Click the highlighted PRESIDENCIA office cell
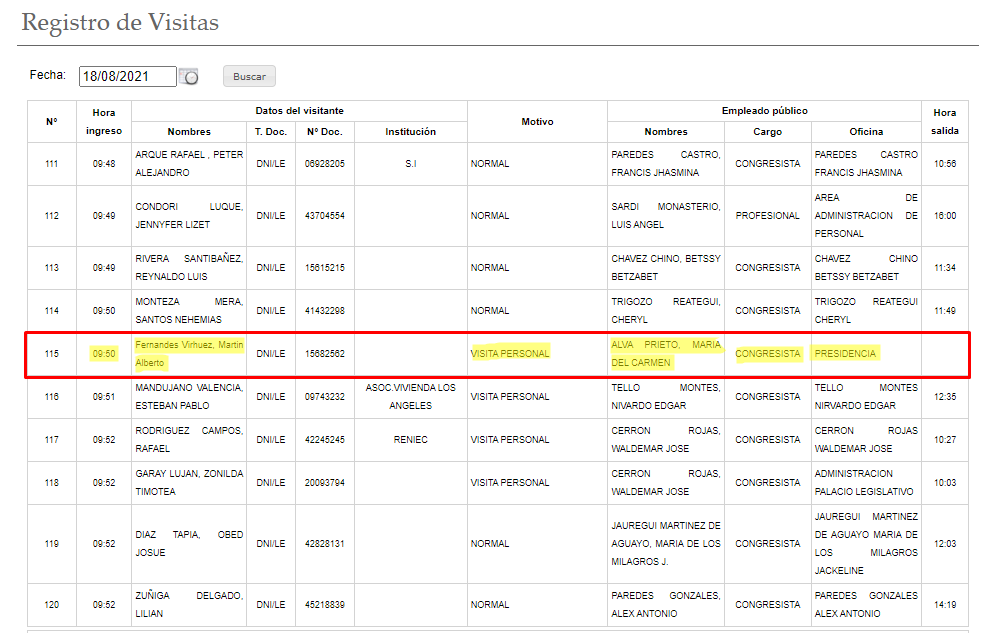The width and height of the screenshot is (991, 633). (845, 353)
